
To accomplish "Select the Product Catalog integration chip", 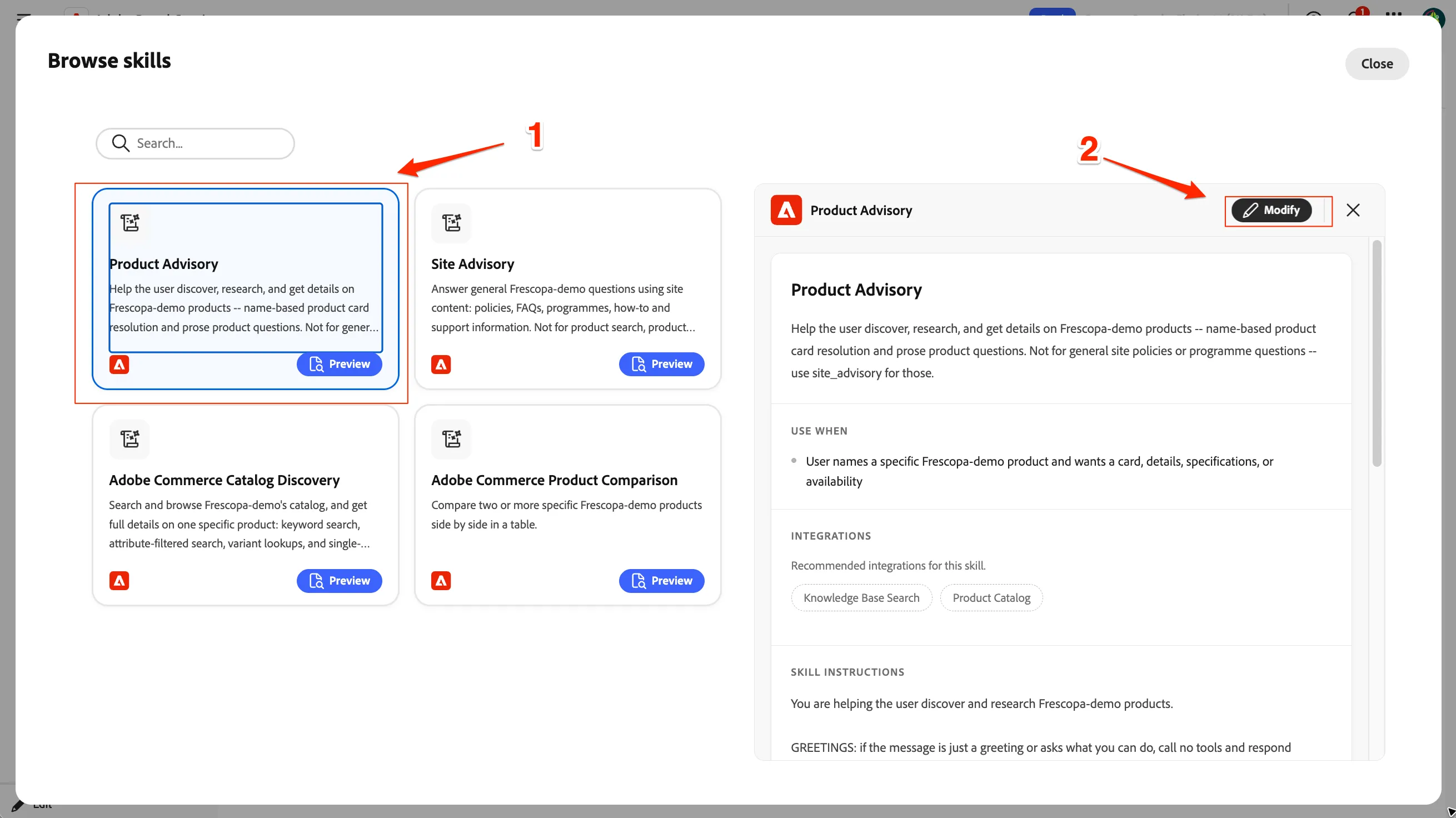I will (991, 597).
